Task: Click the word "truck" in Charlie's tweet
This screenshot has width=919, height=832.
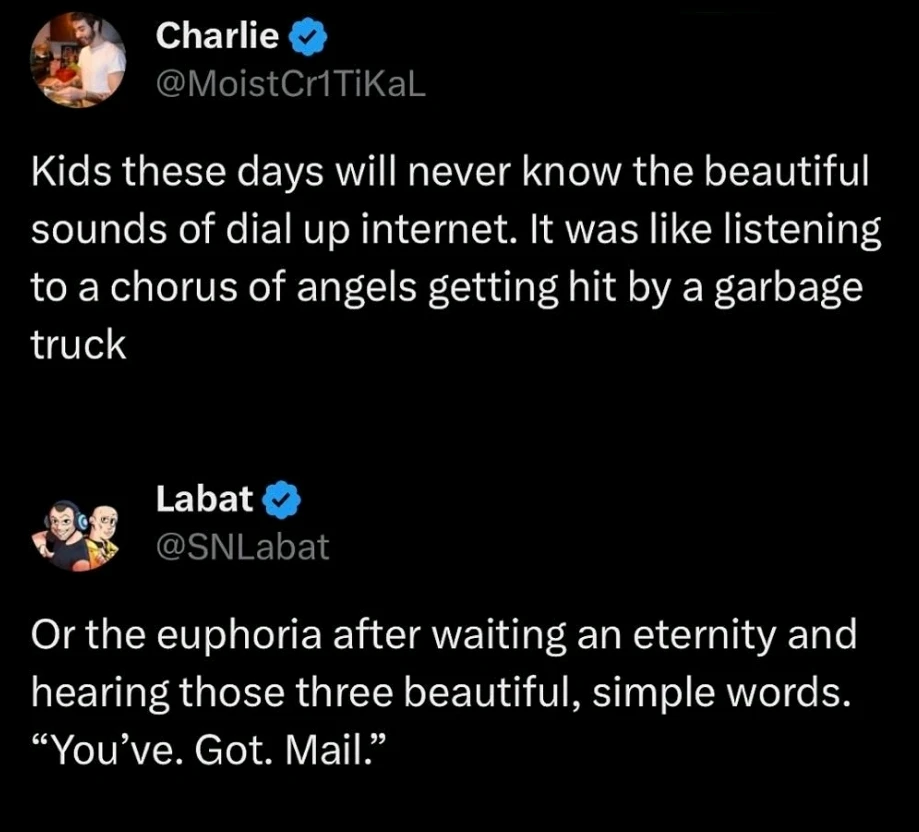Action: point(80,344)
